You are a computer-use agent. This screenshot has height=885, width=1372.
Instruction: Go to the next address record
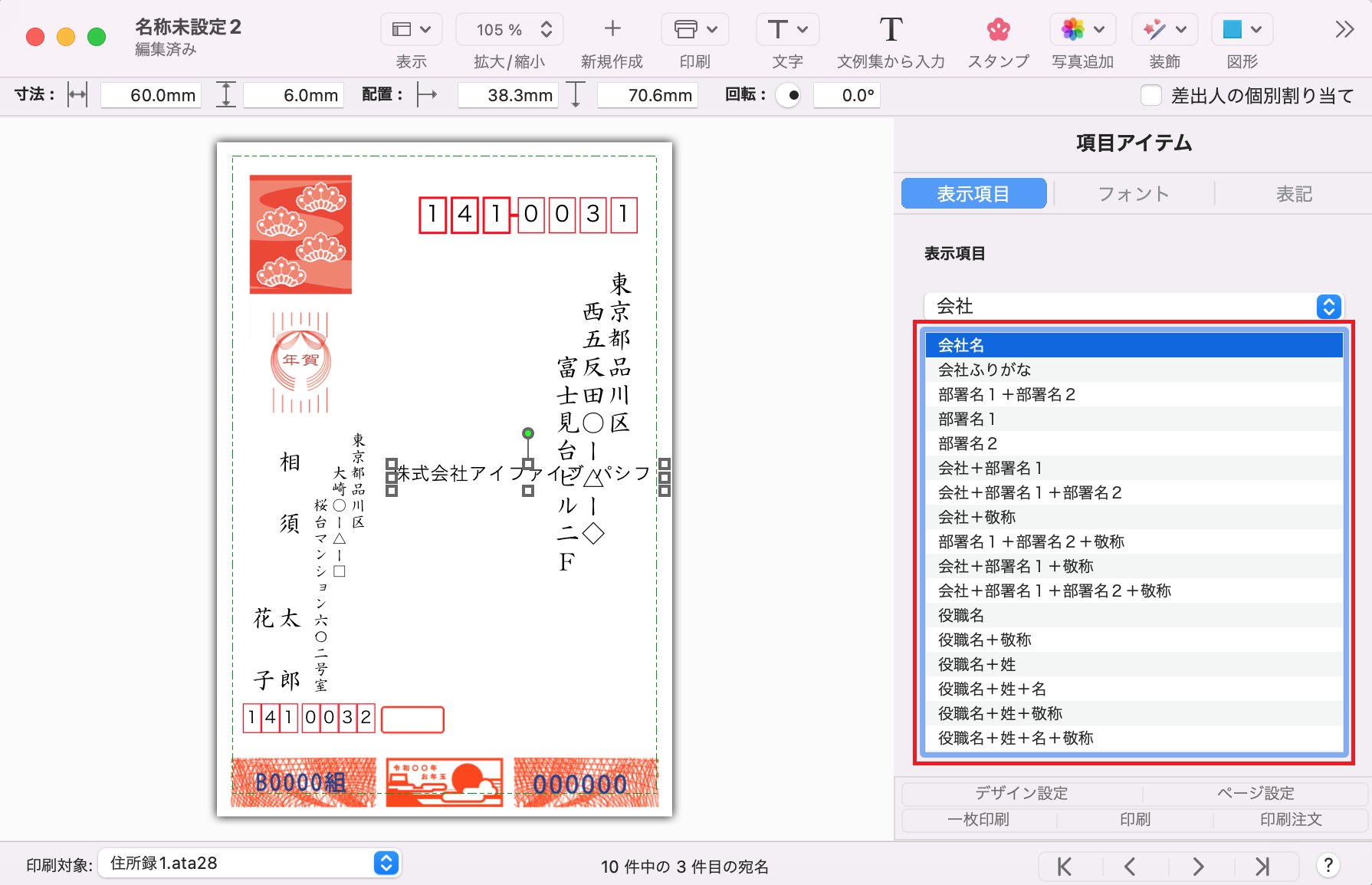[1198, 867]
